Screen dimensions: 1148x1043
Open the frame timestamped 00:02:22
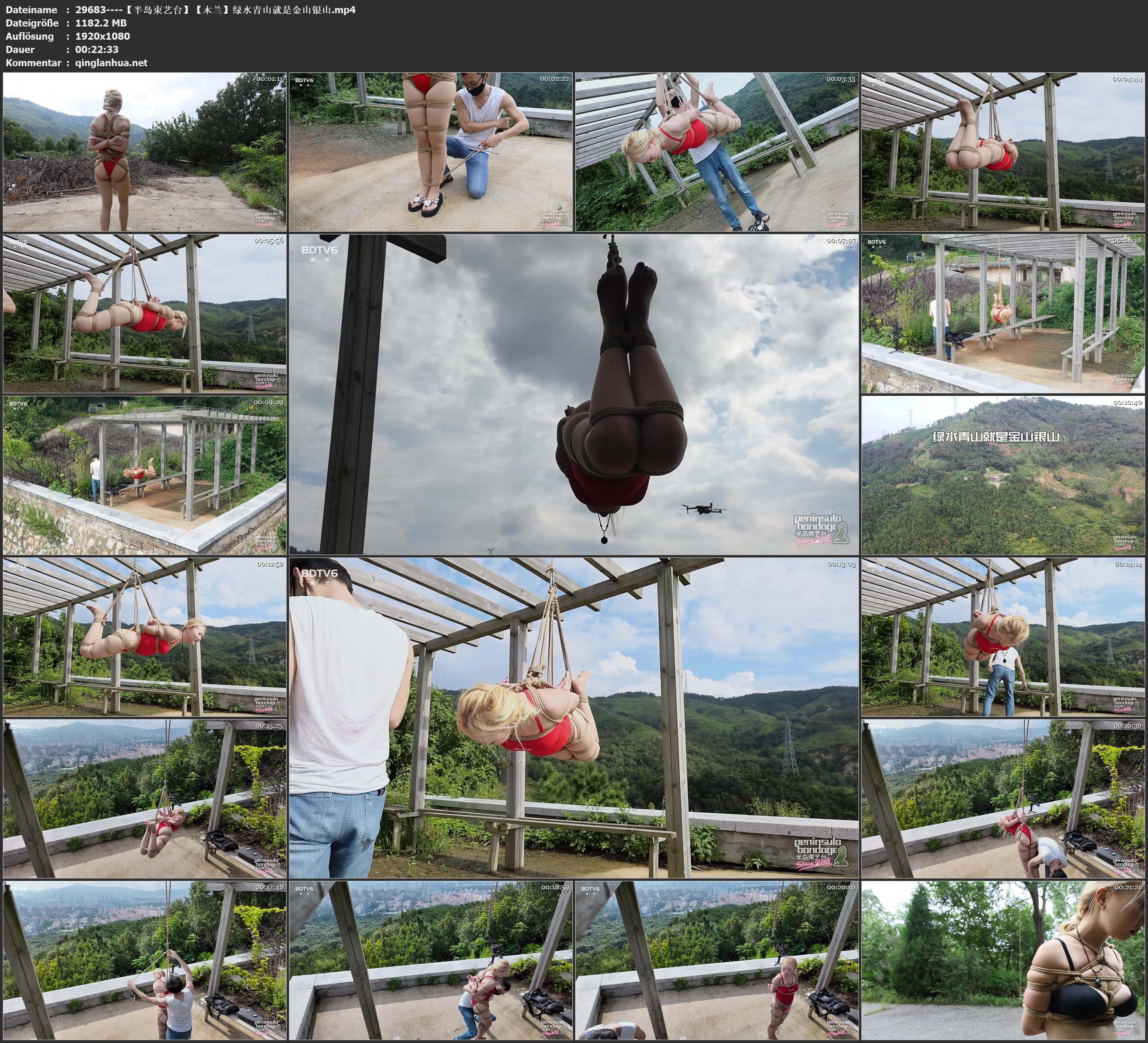(430, 151)
